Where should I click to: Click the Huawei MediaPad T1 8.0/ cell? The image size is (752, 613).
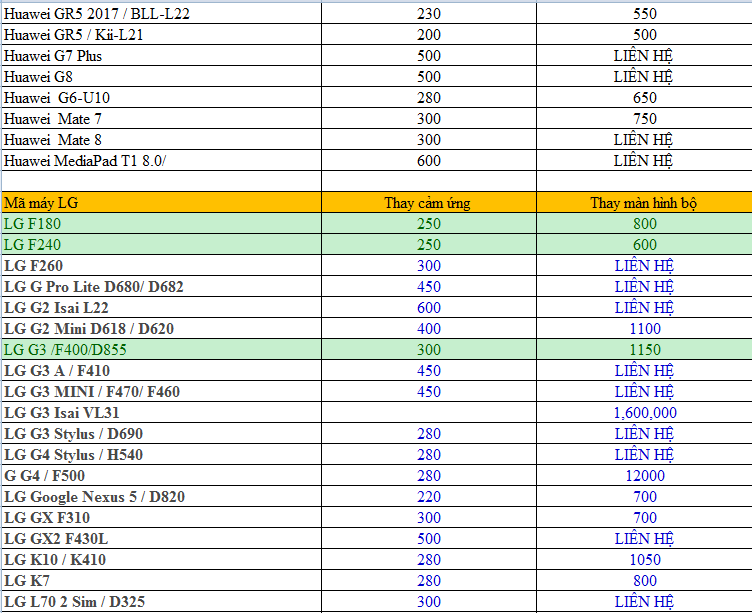click(162, 161)
